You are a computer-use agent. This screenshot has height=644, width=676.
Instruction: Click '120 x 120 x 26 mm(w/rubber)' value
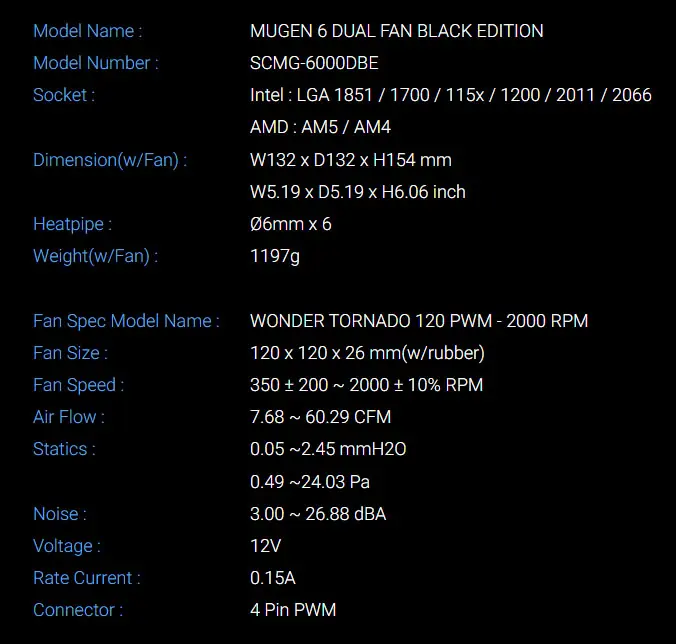pos(367,353)
